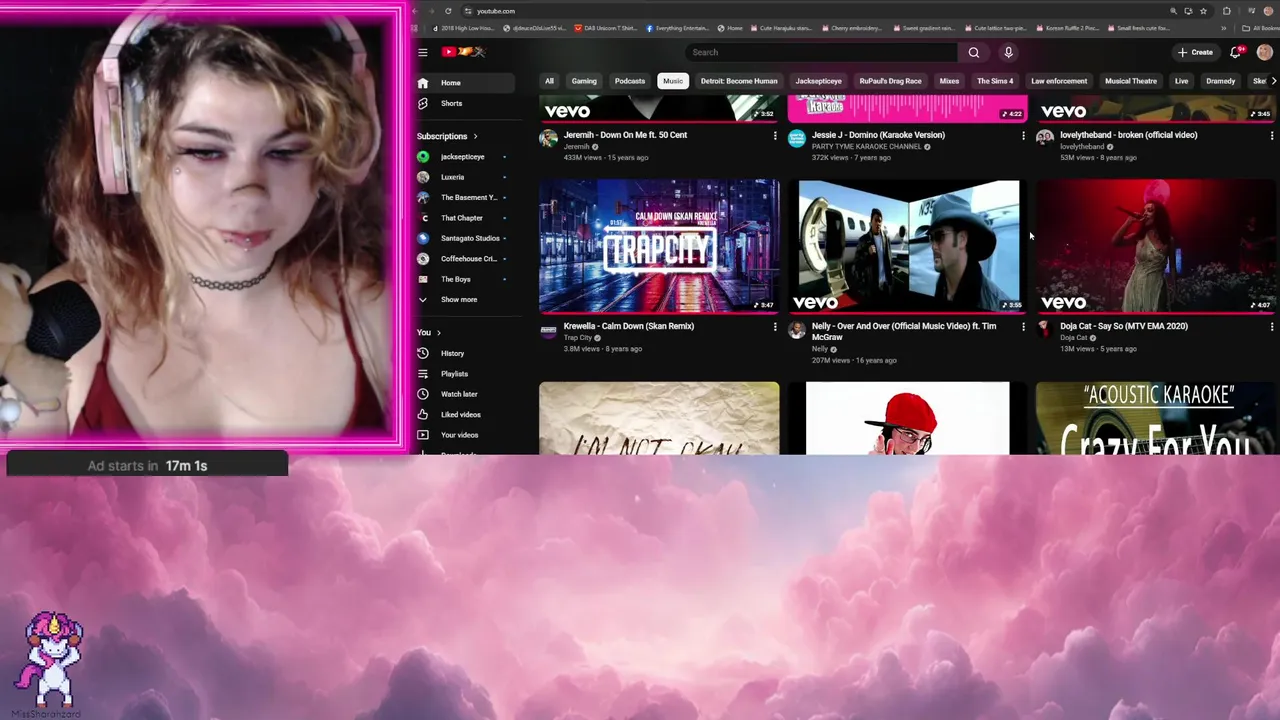Viewport: 1280px width, 720px height.
Task: Click the Create button
Action: [x=1195, y=52]
